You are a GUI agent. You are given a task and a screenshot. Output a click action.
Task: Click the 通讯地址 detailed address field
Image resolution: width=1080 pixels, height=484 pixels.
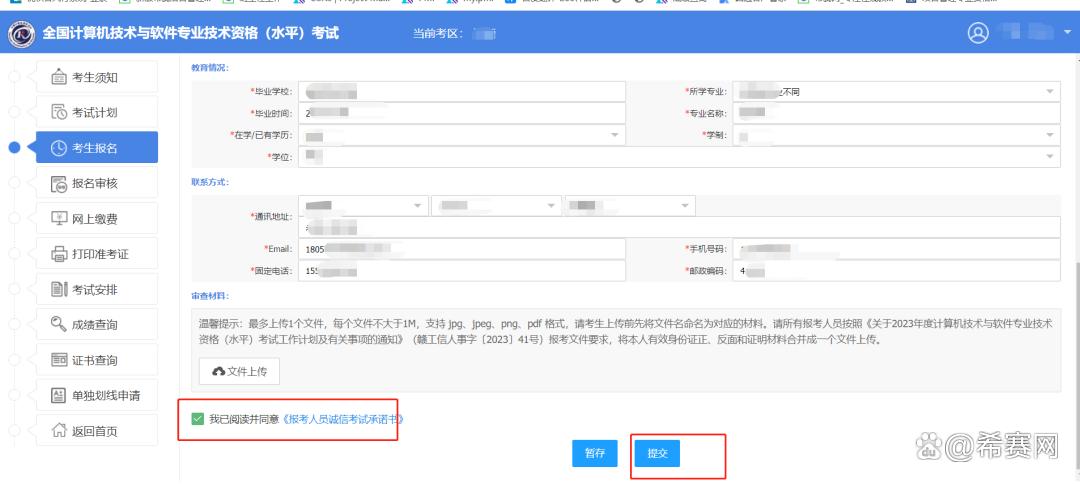pyautogui.click(x=679, y=227)
